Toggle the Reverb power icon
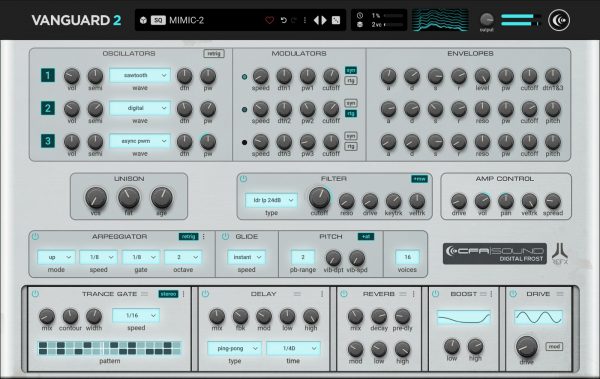 pos(344,294)
